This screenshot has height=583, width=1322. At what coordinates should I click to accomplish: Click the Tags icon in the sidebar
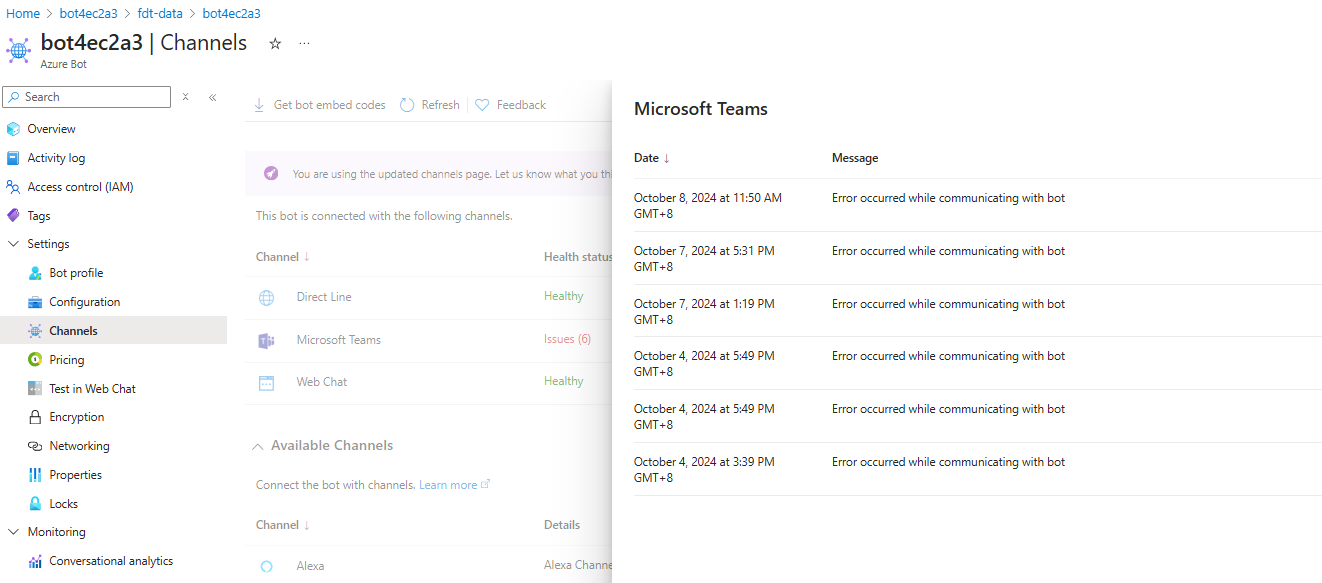coord(13,215)
